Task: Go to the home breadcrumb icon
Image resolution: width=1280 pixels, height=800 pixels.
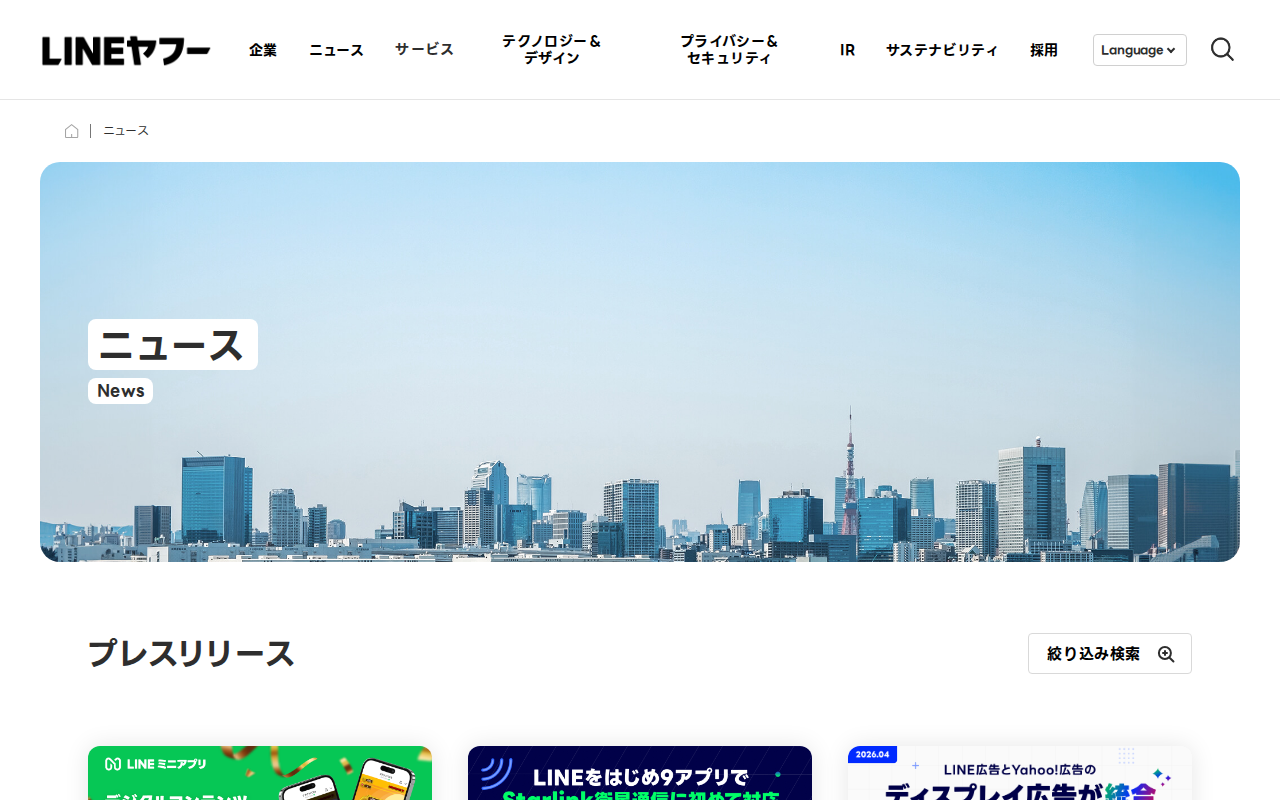Action: (71, 131)
